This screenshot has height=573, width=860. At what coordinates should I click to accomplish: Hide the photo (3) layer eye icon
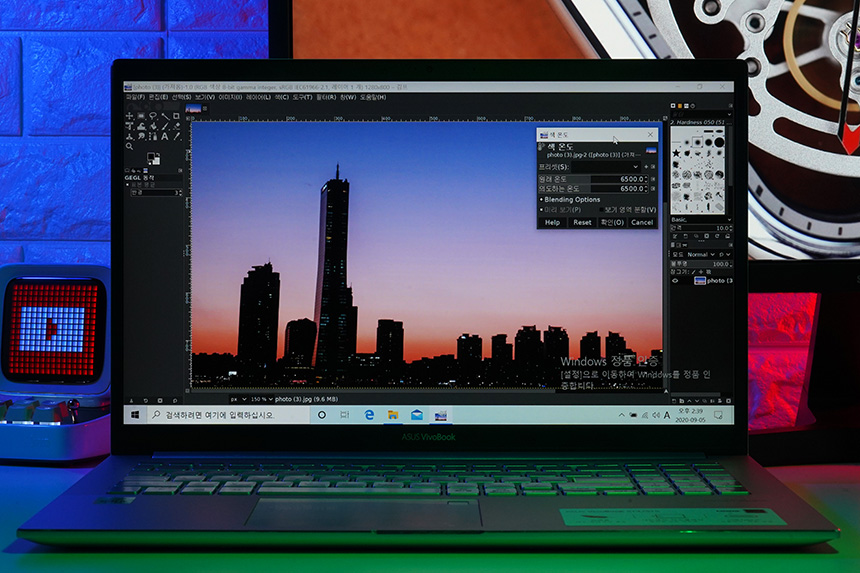675,281
